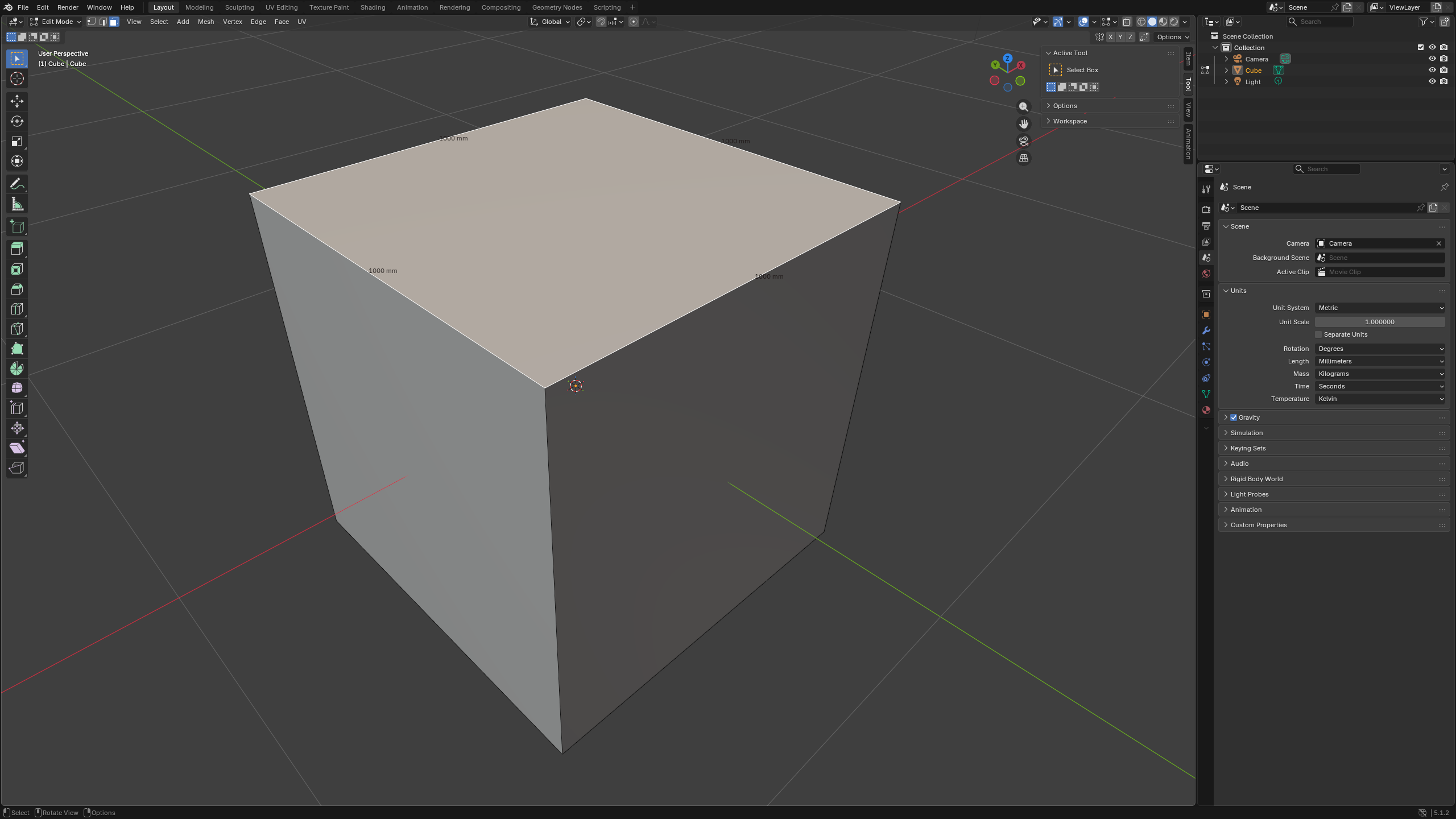Screen dimensions: 1456x819
Task: Activate the Bevel tool
Action: coord(16,289)
